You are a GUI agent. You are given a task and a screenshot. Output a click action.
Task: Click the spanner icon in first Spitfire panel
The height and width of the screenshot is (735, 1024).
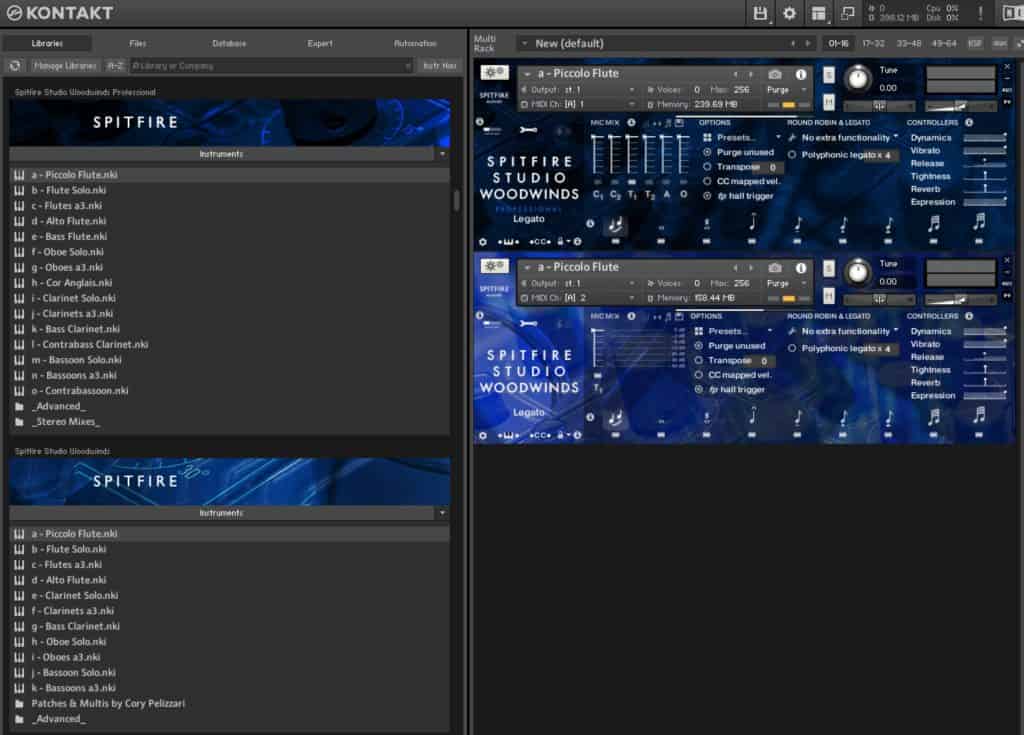pos(528,130)
